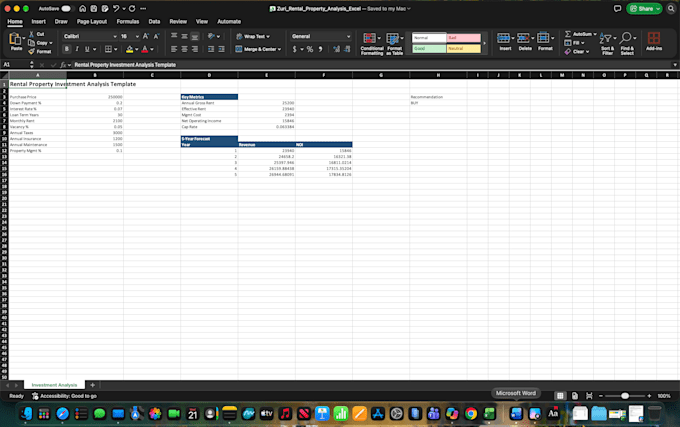Switch to the Formulas tab
This screenshot has height=427, width=680.
pos(128,22)
